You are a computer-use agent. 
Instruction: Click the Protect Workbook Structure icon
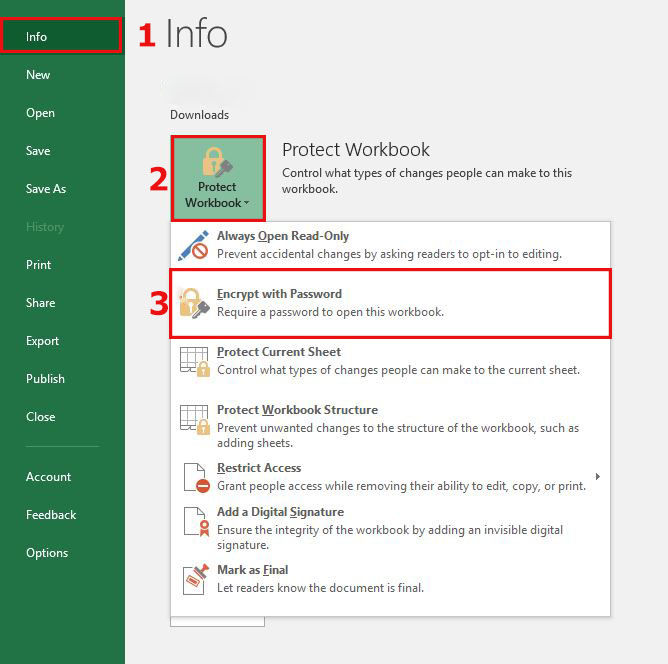(x=193, y=419)
